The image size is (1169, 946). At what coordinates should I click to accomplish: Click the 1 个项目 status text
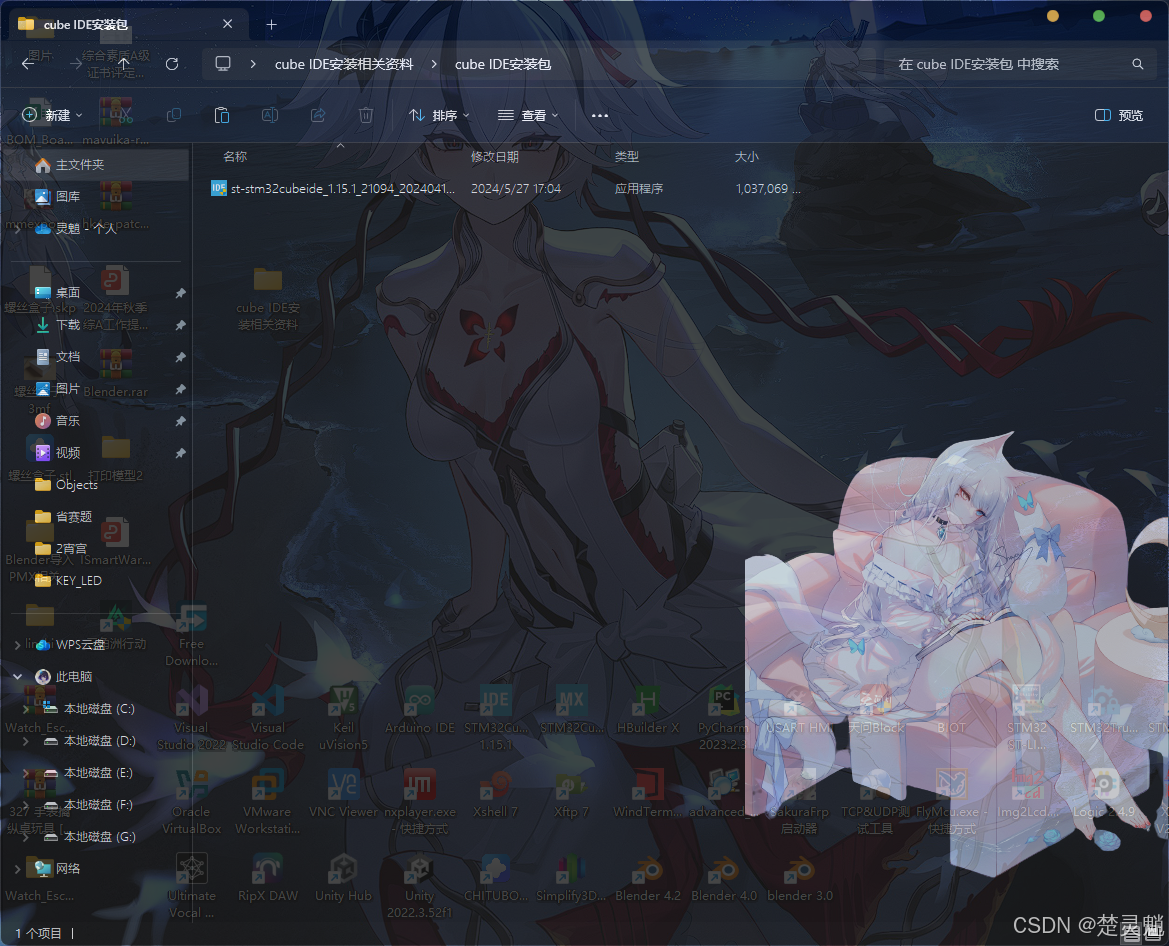point(38,933)
